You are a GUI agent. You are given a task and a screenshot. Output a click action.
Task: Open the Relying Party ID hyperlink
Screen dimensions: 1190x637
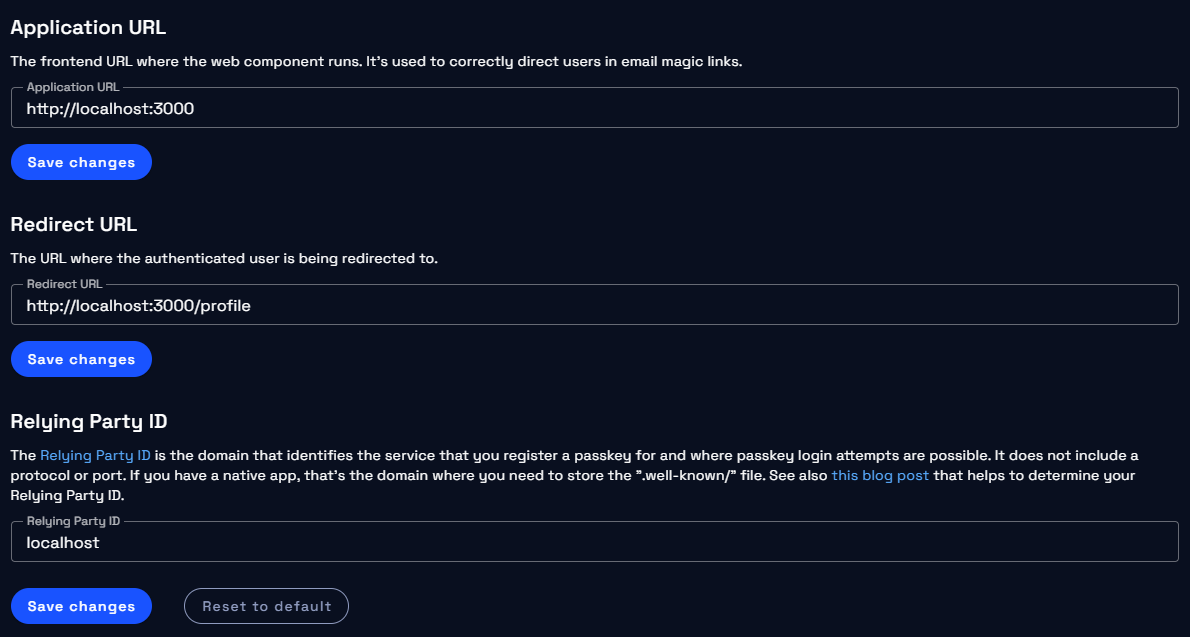click(x=95, y=455)
